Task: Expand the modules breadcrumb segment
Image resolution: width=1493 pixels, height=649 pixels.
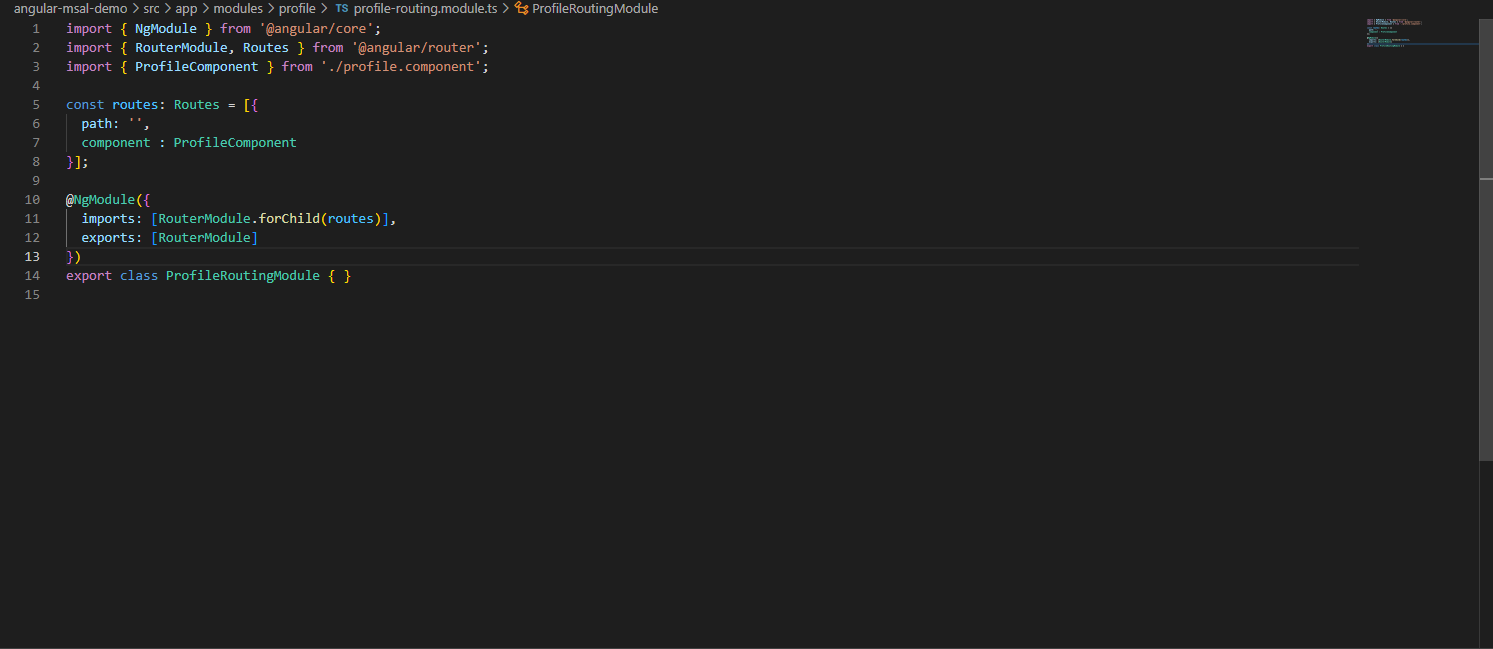Action: click(238, 8)
